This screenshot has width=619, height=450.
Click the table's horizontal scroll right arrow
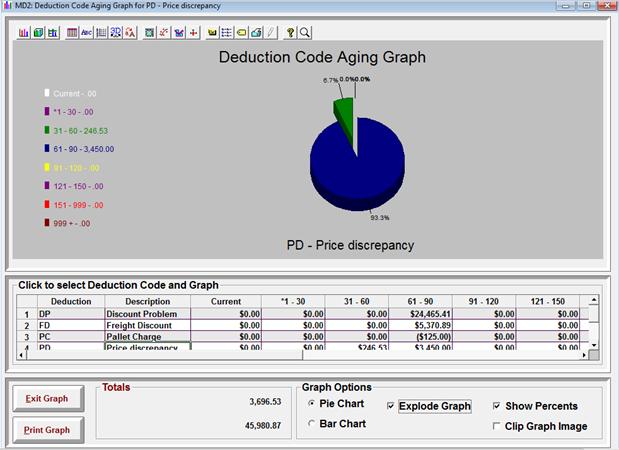coord(584,355)
